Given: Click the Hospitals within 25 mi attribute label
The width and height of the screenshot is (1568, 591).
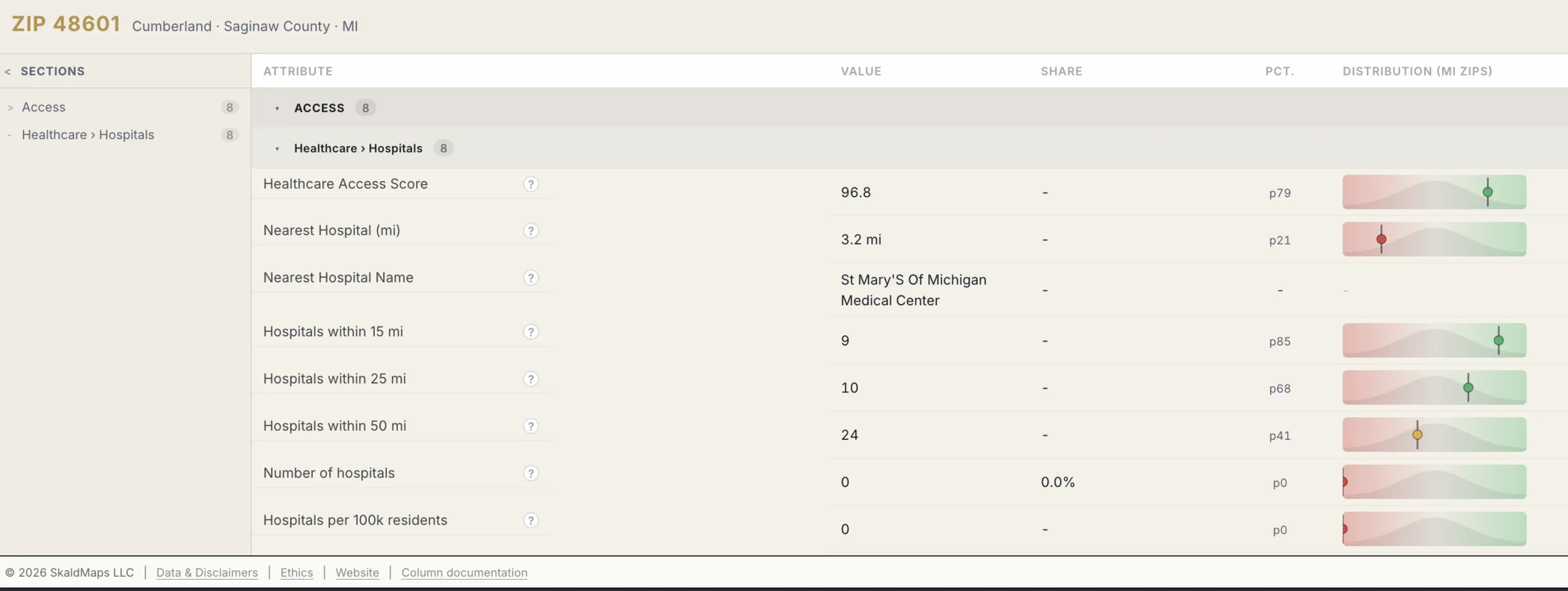Looking at the screenshot, I should [334, 379].
